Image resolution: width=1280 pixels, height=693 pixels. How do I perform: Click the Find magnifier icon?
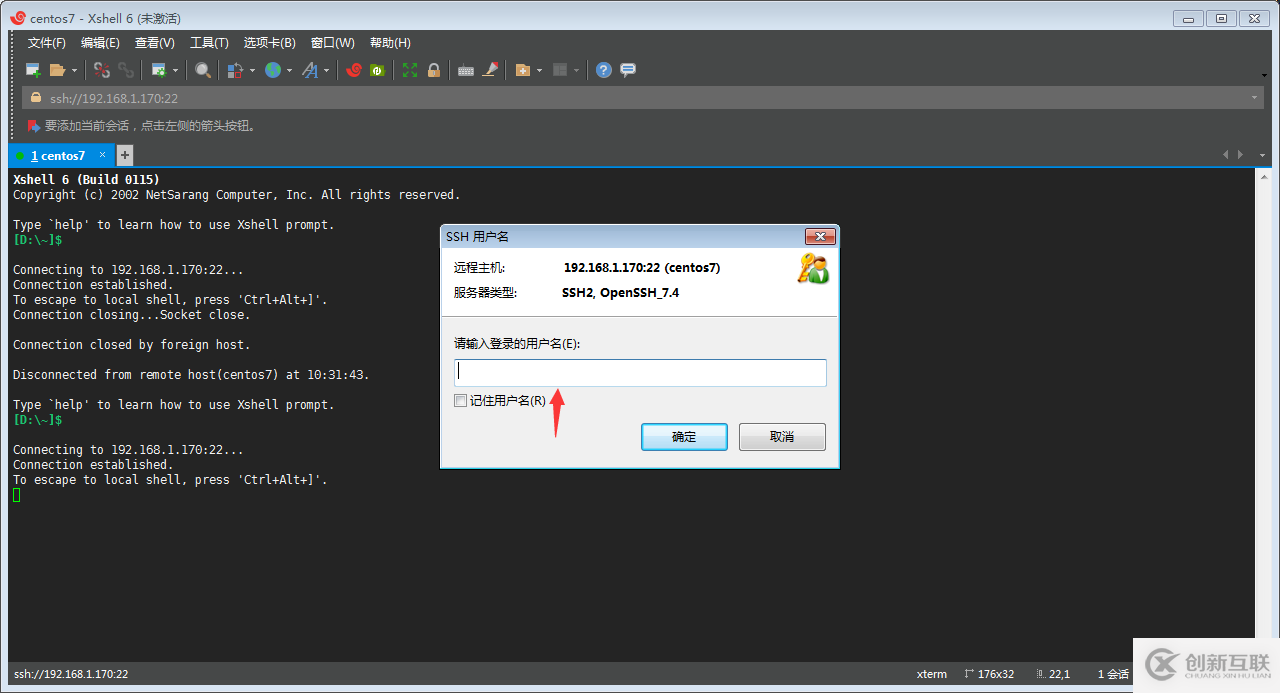click(x=203, y=70)
